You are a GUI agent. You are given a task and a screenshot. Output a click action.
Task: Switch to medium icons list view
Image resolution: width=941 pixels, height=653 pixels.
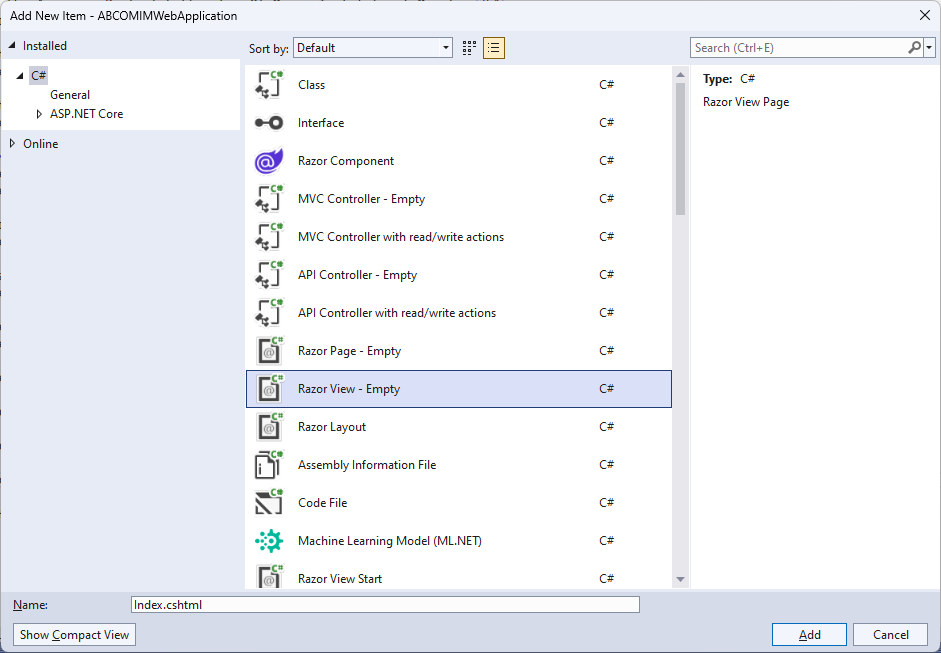click(494, 48)
